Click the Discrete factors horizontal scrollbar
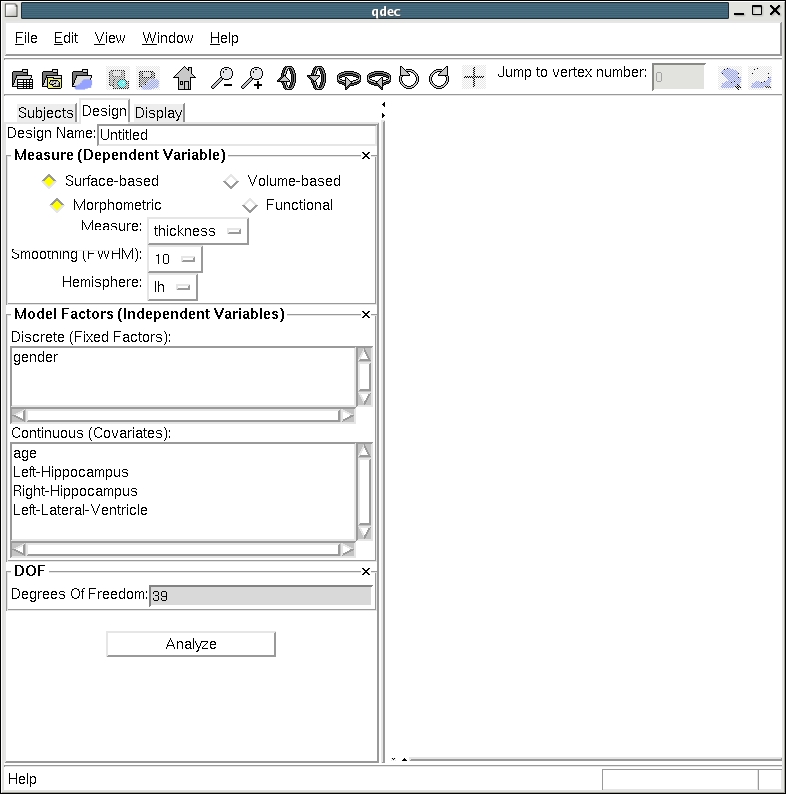Image resolution: width=786 pixels, height=794 pixels. 182,415
